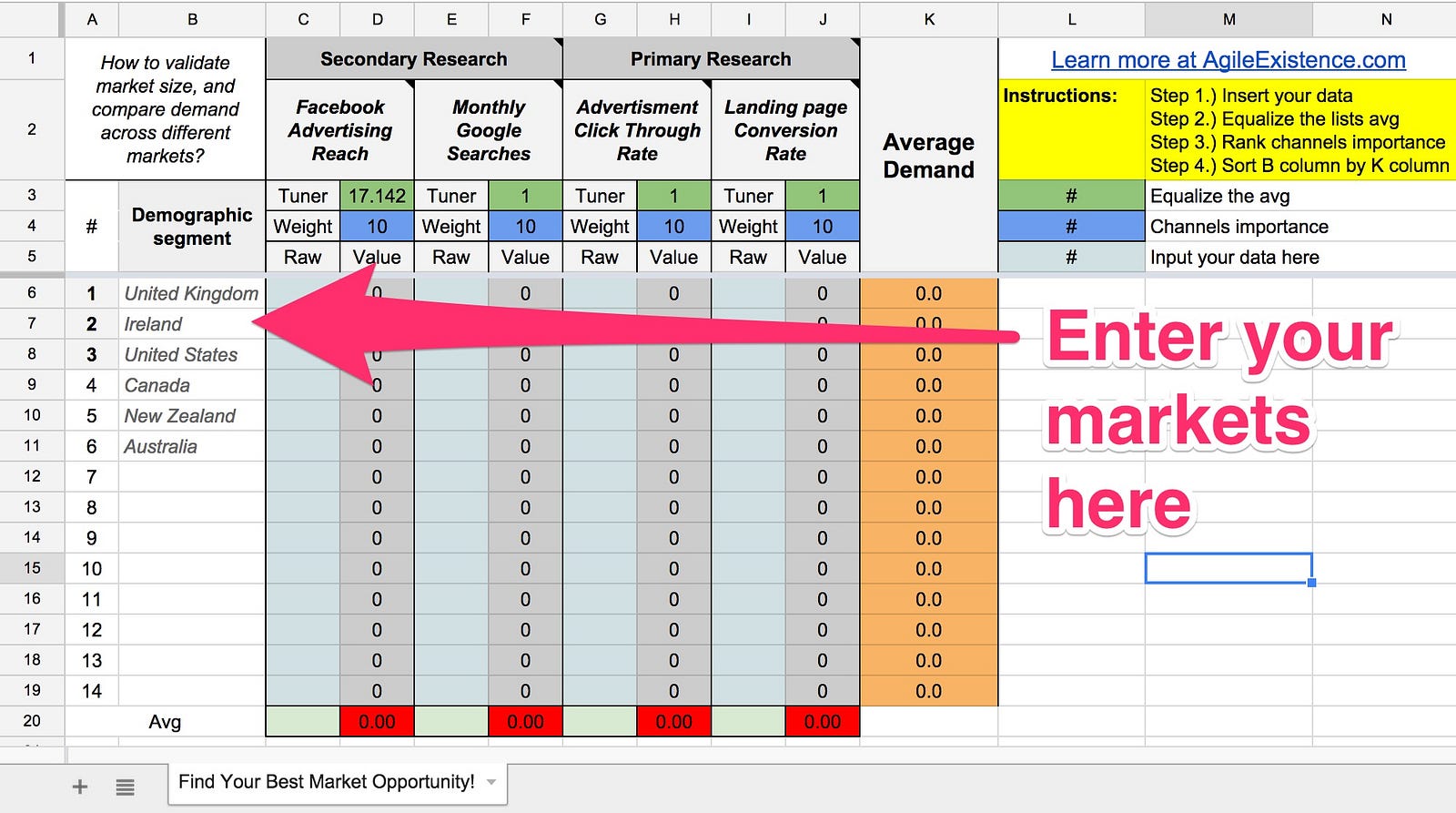Select red average cell in column D
1456x813 pixels.
(x=377, y=722)
